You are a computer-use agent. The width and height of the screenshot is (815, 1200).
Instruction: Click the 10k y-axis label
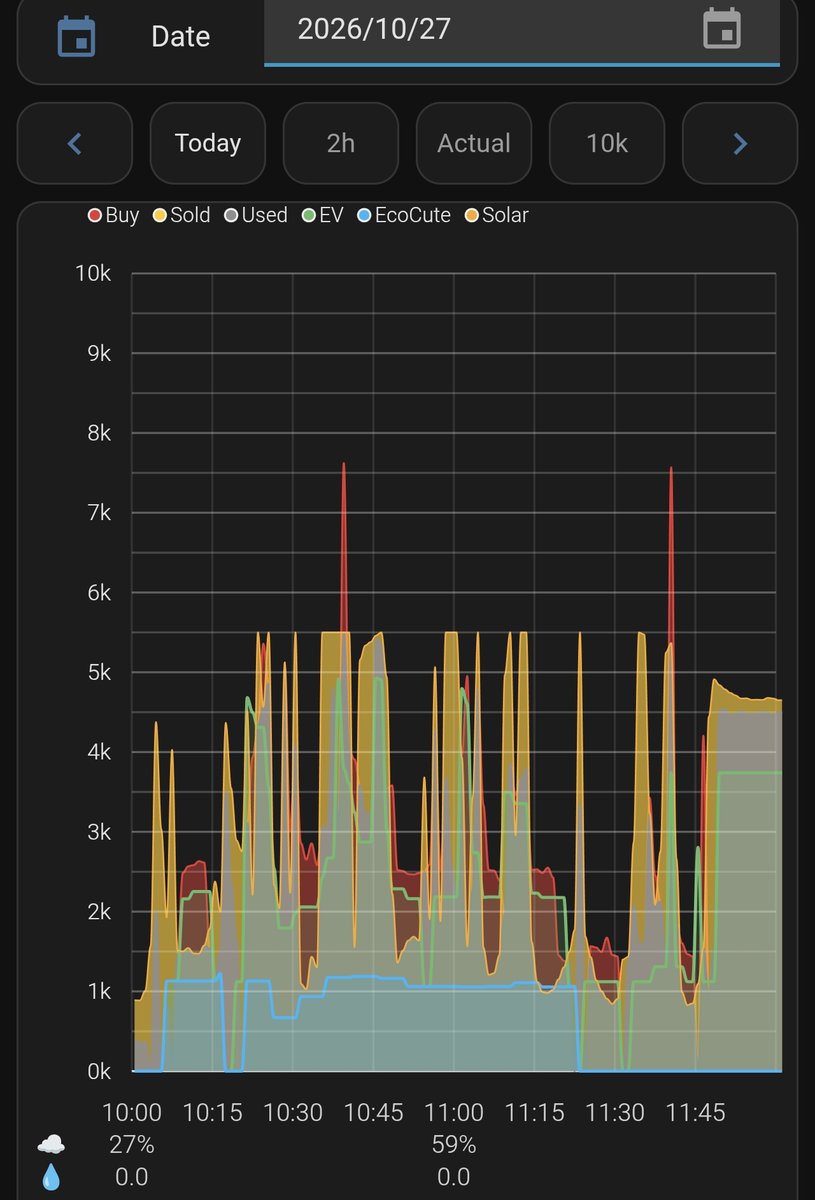(x=93, y=273)
